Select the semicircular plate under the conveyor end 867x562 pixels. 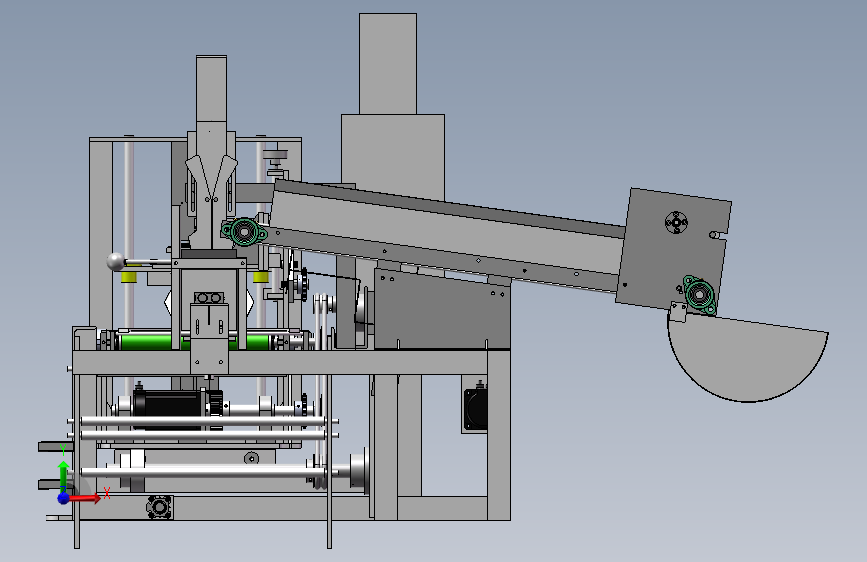tap(746, 358)
